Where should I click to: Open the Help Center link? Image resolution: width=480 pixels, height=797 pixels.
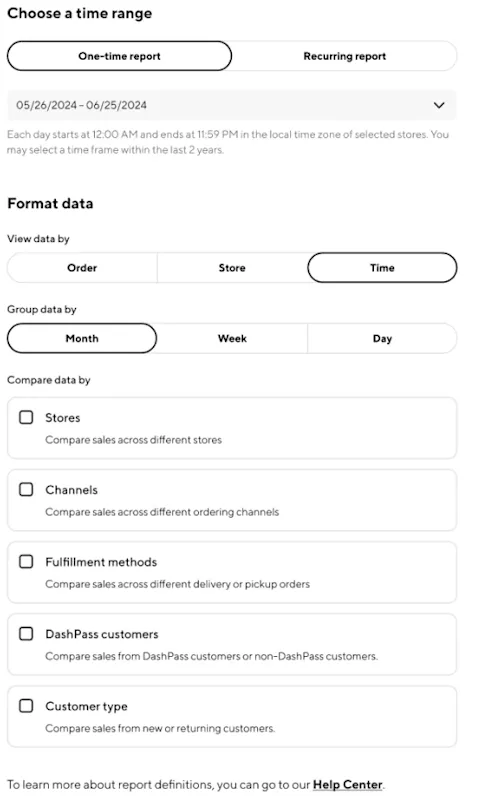click(x=347, y=784)
